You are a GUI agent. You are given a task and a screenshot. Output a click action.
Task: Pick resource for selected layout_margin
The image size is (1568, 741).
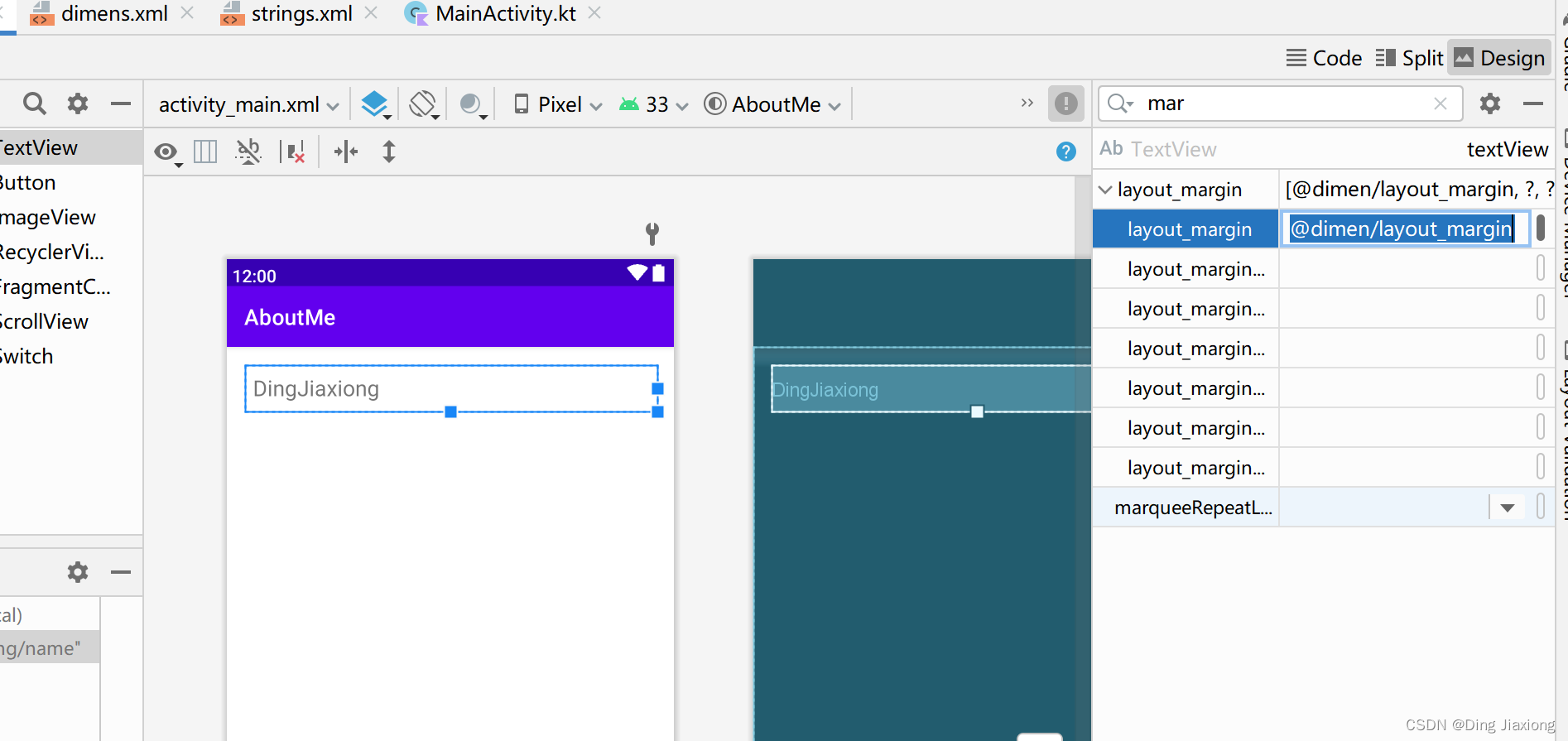pyautogui.click(x=1541, y=228)
